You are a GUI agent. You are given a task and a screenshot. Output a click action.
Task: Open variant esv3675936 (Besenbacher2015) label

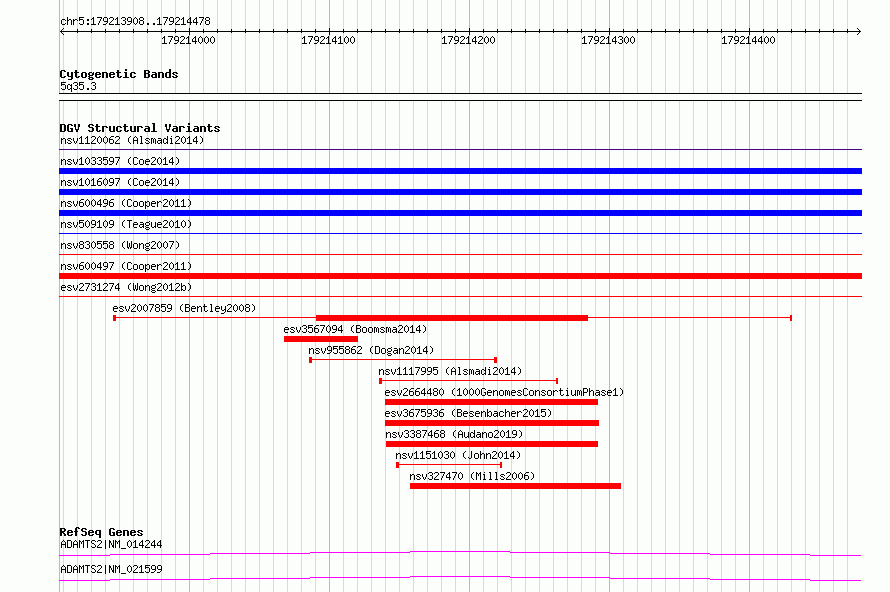tap(468, 413)
